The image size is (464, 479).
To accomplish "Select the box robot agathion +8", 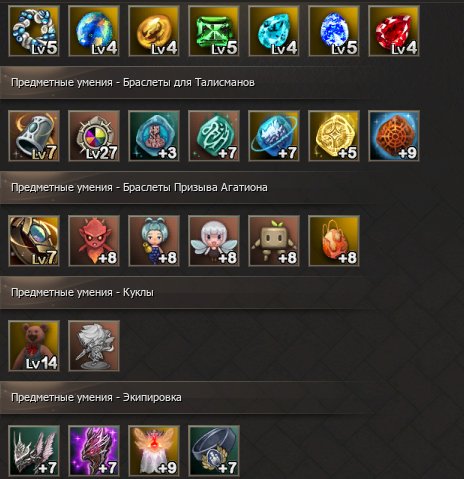I will 274,241.
